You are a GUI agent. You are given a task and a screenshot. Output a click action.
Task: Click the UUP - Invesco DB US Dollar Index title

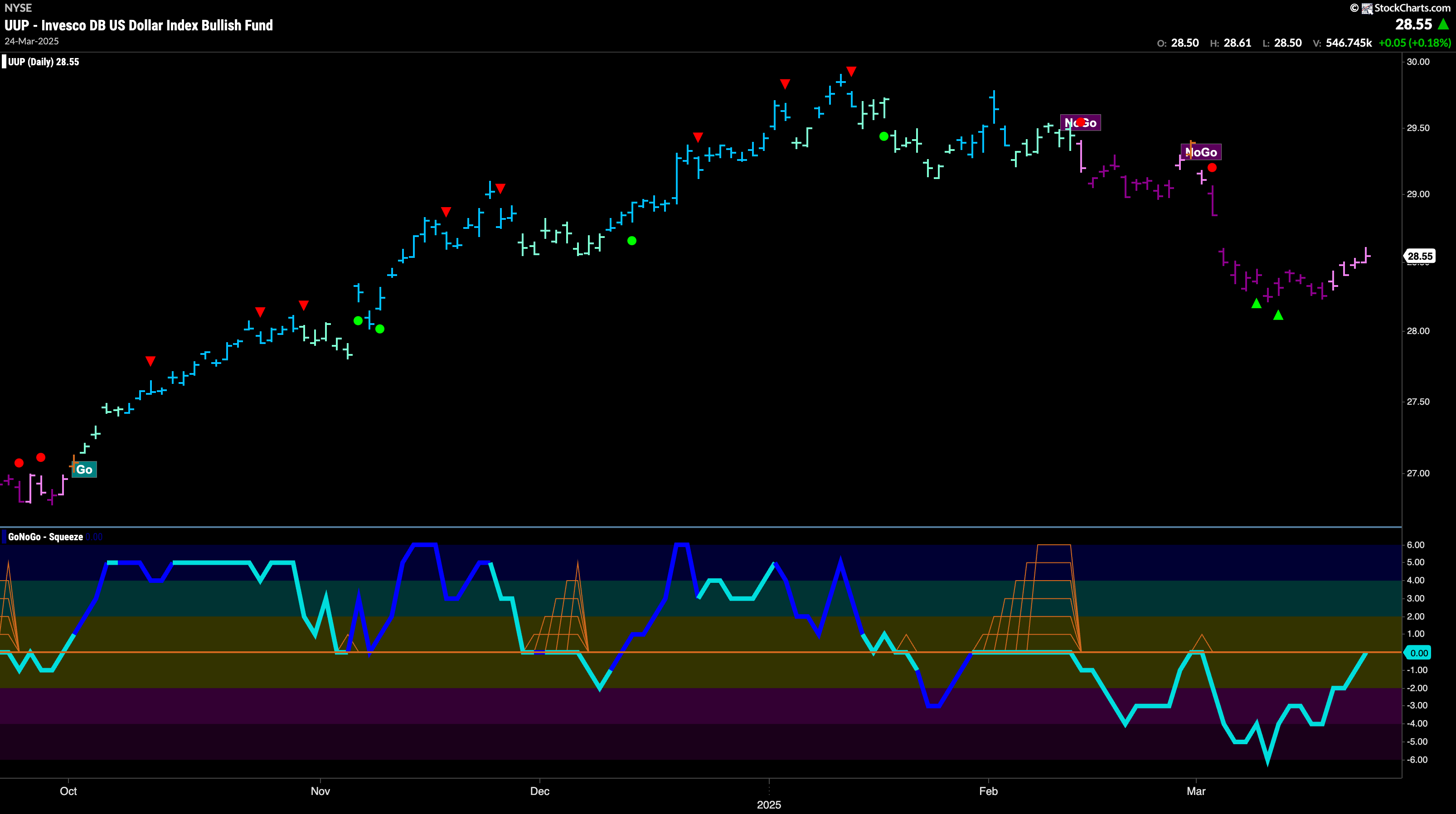138,25
